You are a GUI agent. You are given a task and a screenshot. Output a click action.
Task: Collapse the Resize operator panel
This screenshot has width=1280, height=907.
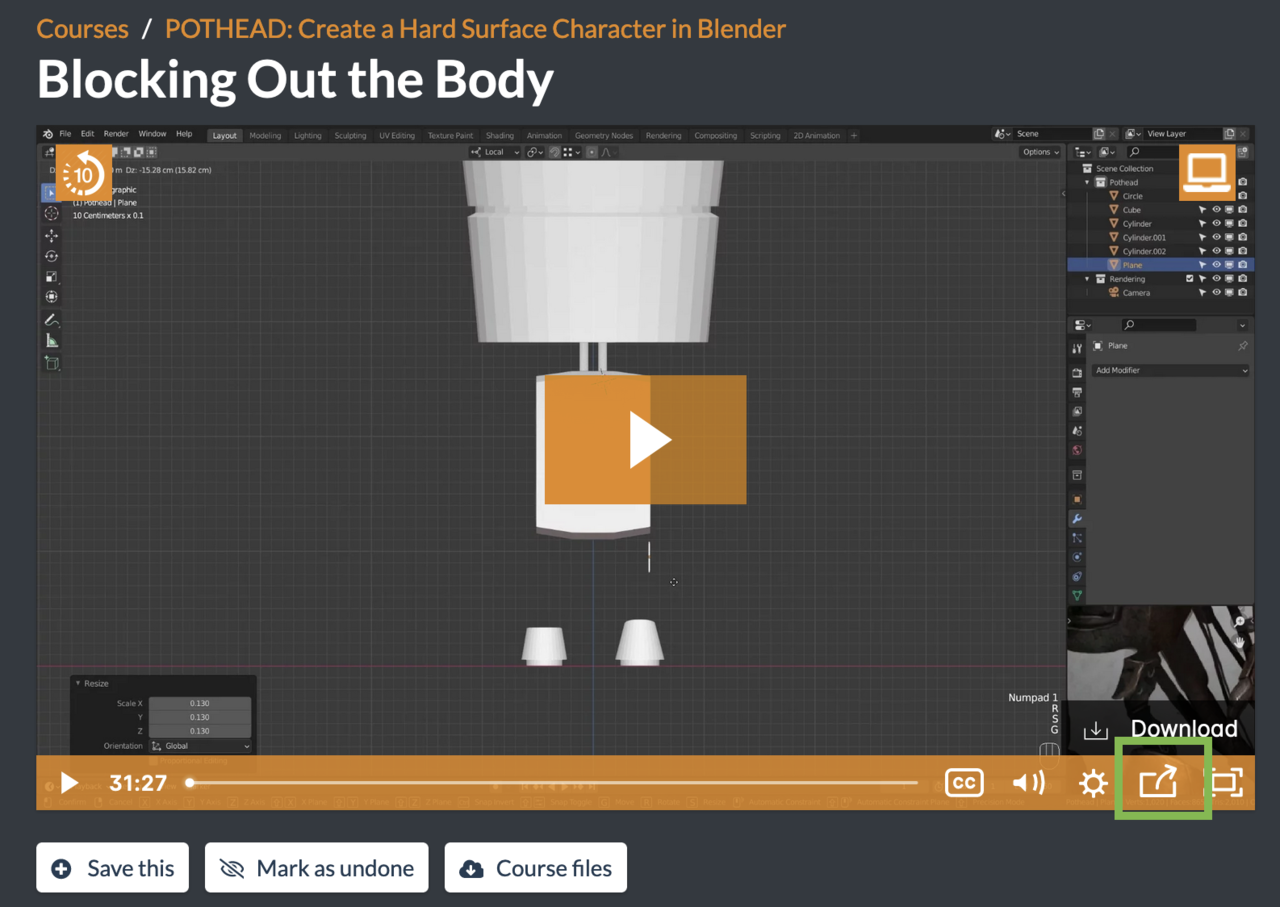tap(79, 684)
